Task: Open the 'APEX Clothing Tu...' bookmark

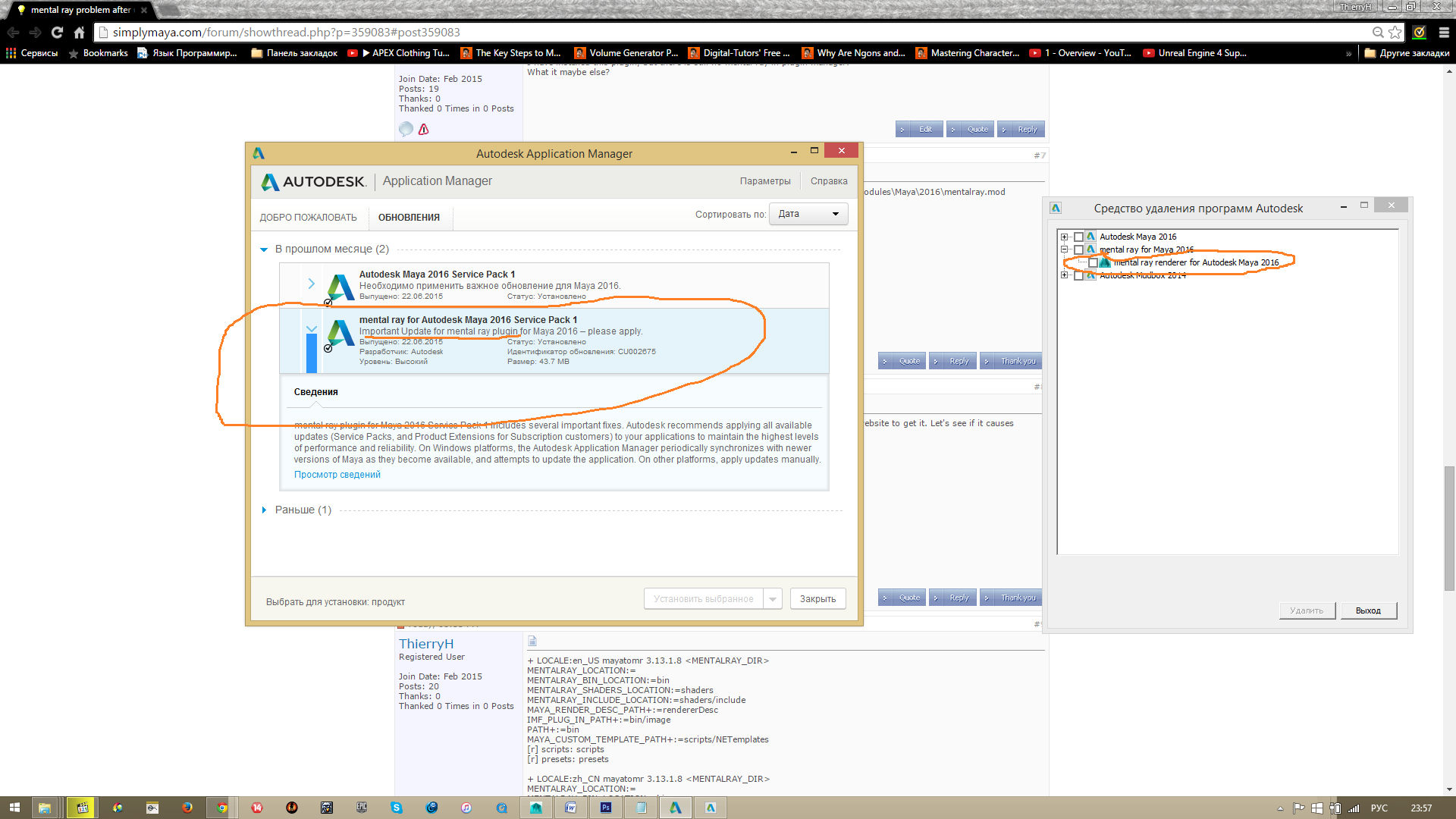Action: (x=398, y=53)
